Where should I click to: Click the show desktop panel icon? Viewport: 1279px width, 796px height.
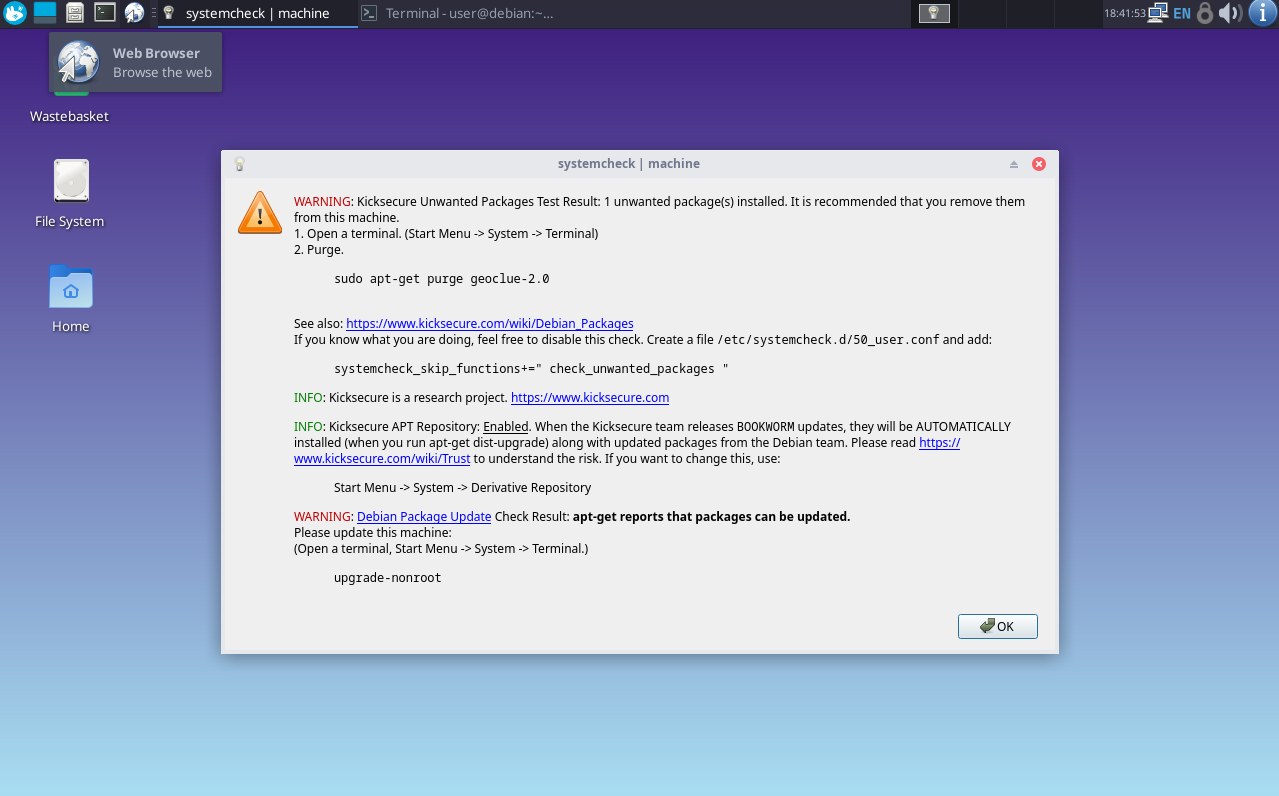click(45, 13)
